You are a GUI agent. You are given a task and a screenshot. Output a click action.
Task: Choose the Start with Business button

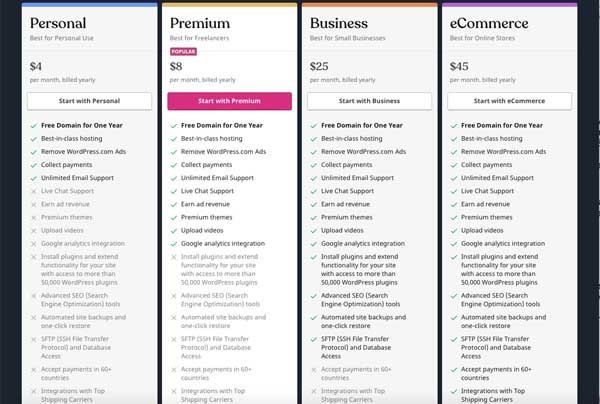369,101
